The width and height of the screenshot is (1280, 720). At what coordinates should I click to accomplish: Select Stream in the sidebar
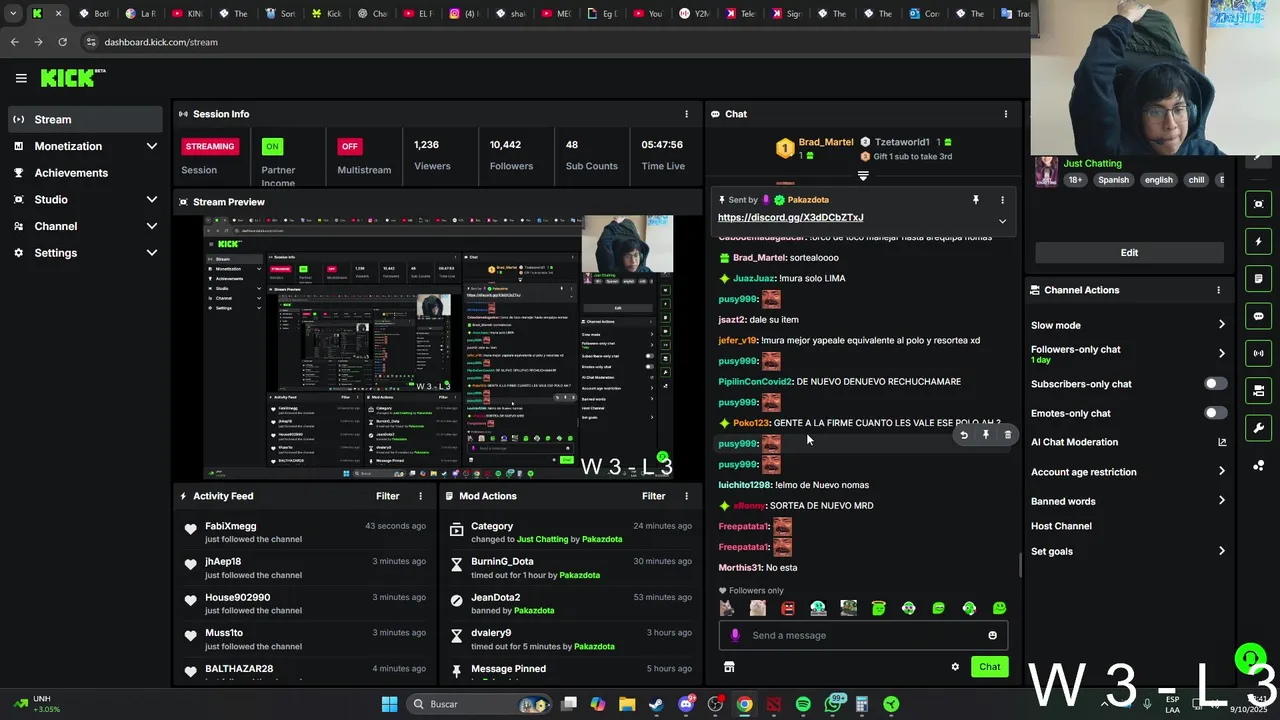(x=85, y=119)
